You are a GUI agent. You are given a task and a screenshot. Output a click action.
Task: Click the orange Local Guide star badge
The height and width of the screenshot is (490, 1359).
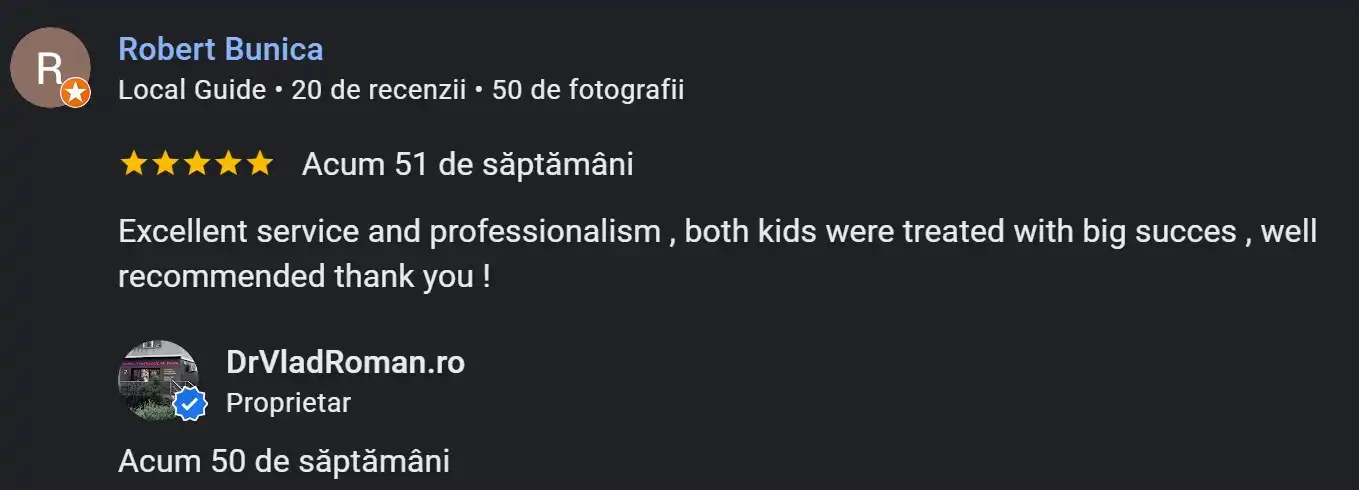[x=75, y=94]
